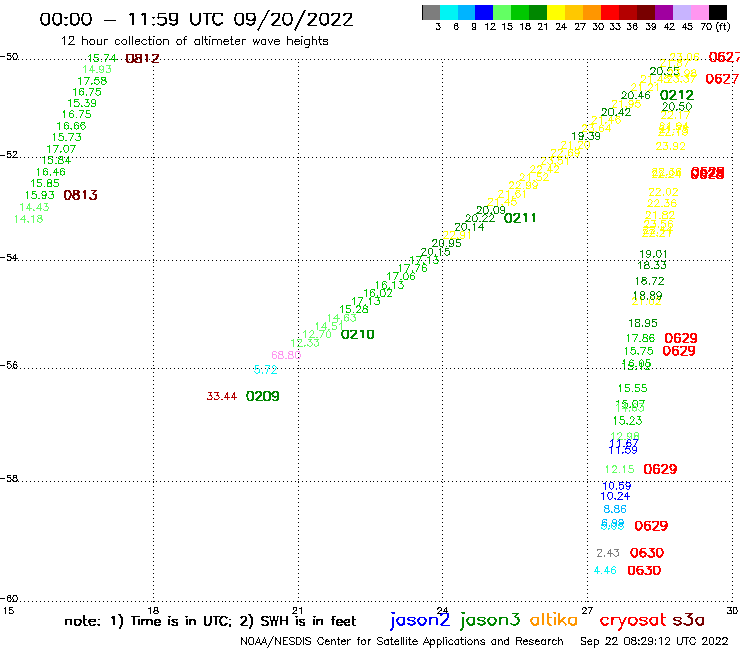
Task: Click the dark green value 20.14
Action: coord(469,228)
